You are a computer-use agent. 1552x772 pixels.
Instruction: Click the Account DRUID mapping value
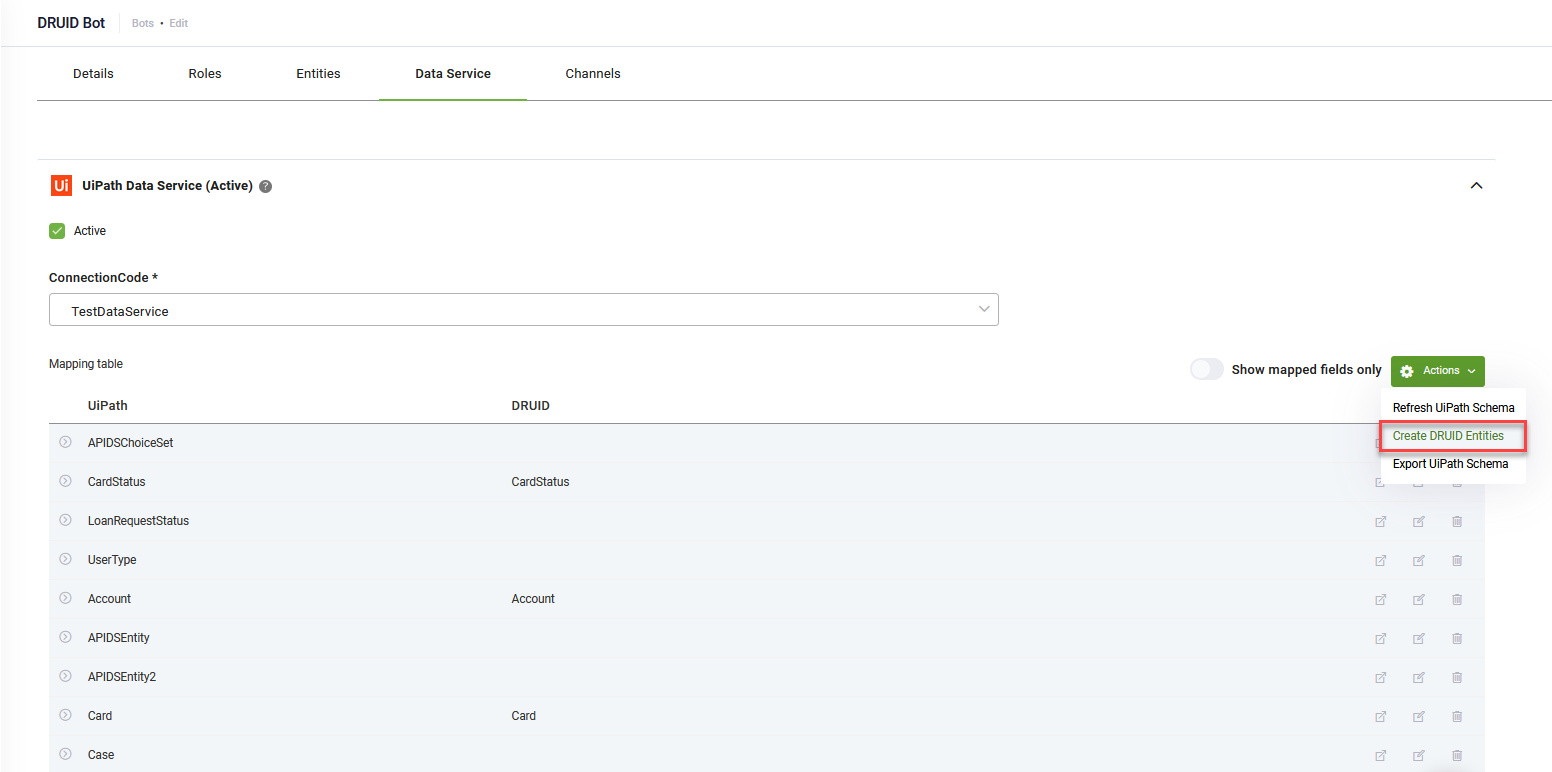point(533,599)
